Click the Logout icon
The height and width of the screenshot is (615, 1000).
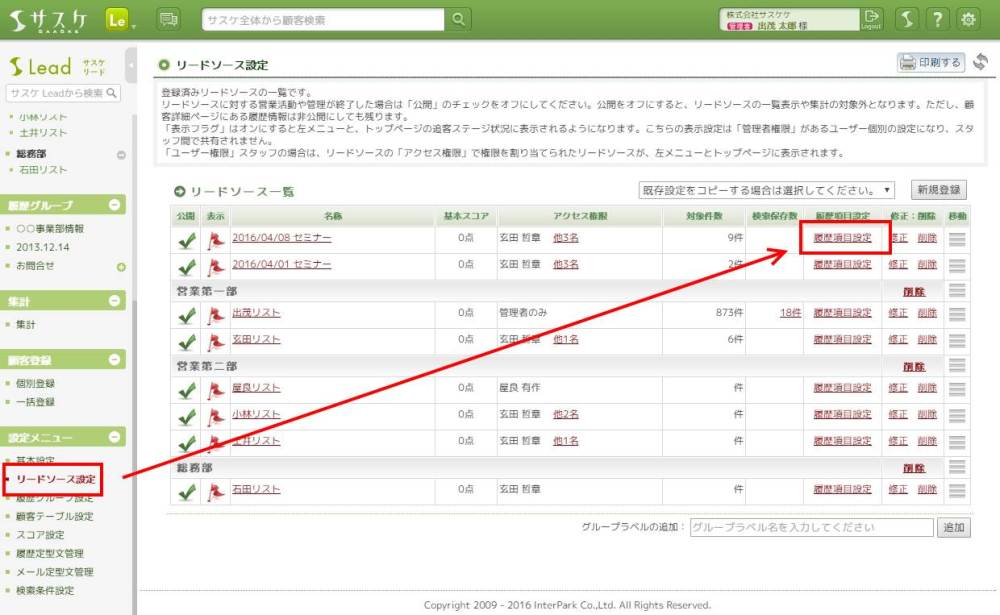click(873, 19)
